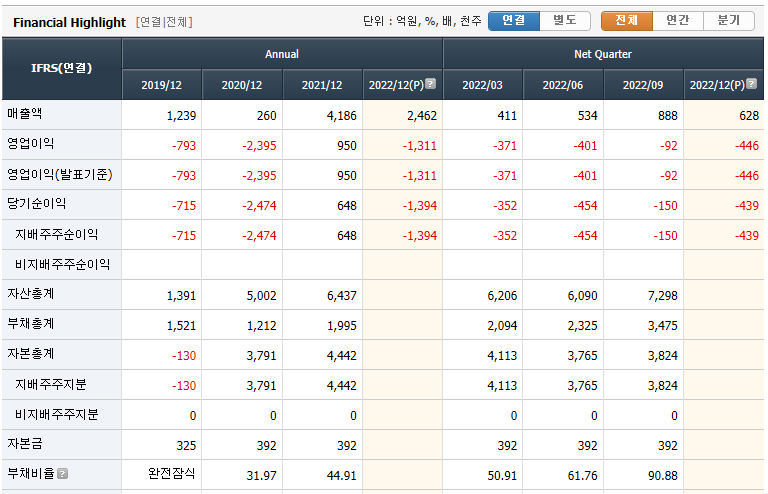Click the 4,186 revenue value for 2021/12
Viewport: 768px width, 494px height.
(x=342, y=116)
